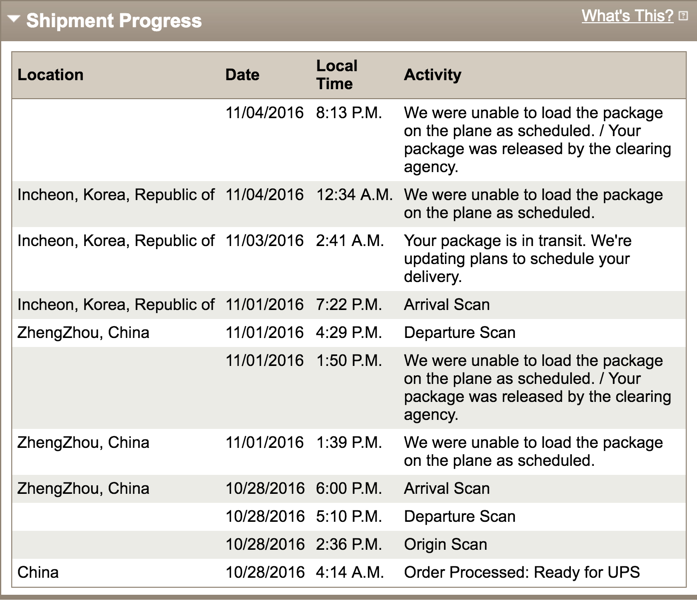Click Departure Scan at 5:10 P.M.

[460, 516]
